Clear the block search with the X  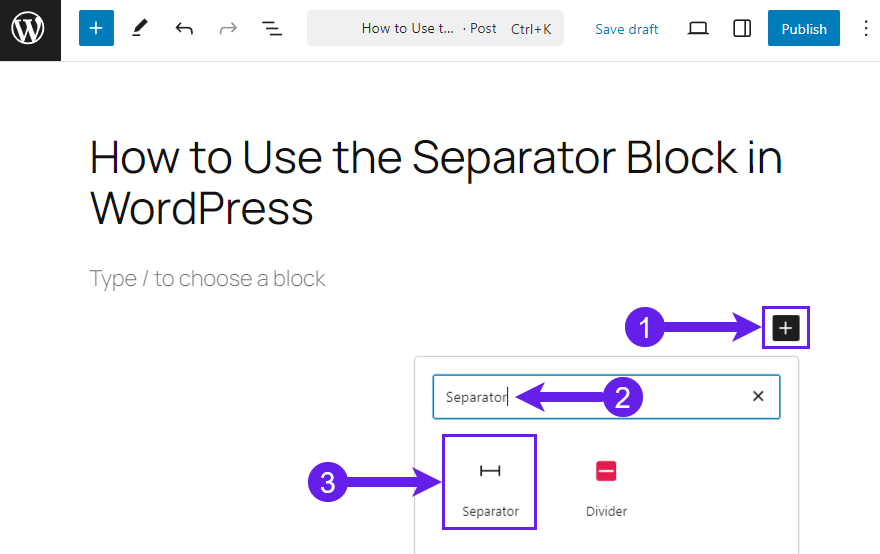pyautogui.click(x=758, y=396)
